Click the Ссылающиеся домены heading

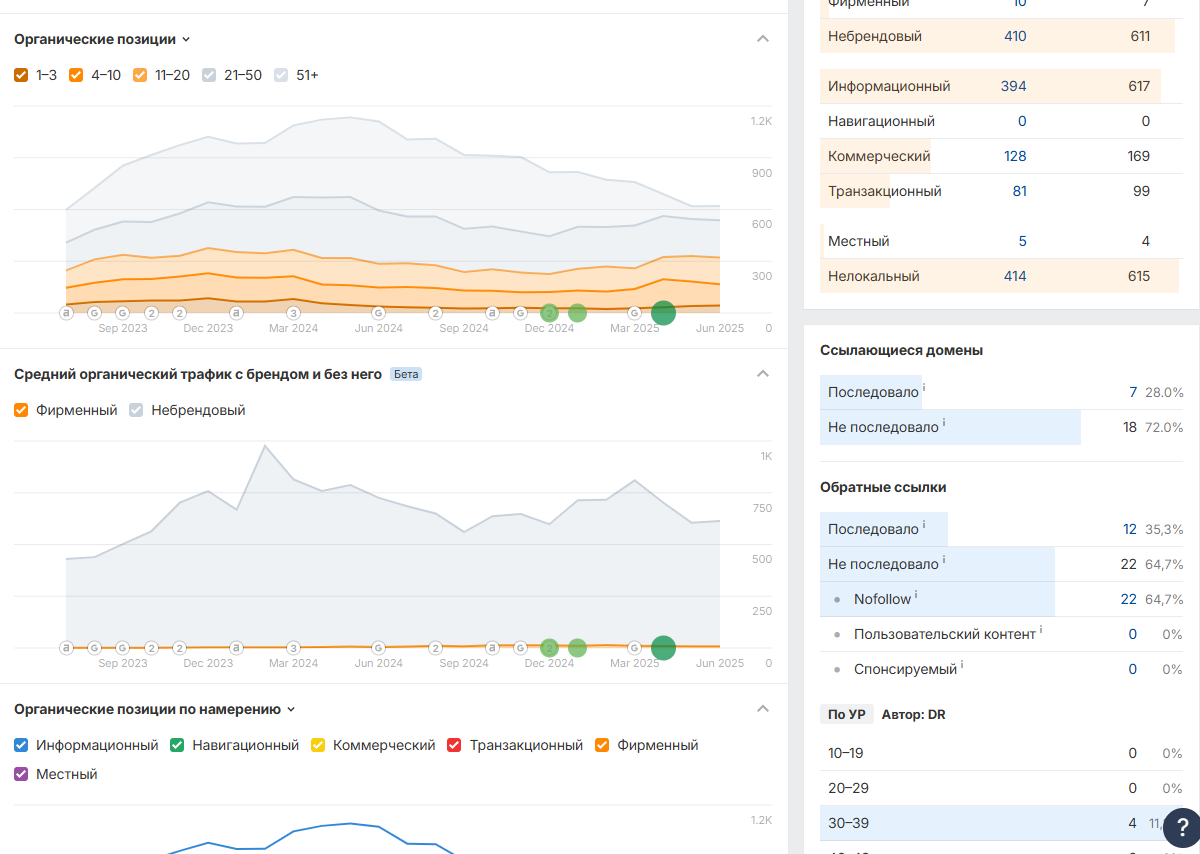tap(901, 350)
